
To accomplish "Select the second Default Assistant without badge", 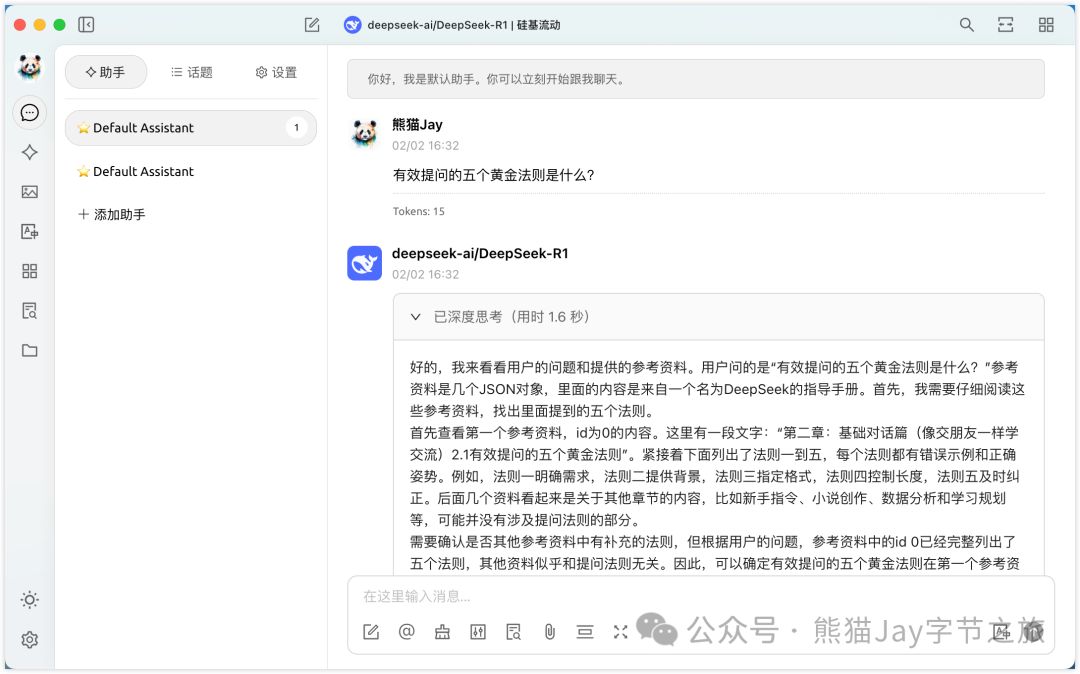I will [191, 171].
